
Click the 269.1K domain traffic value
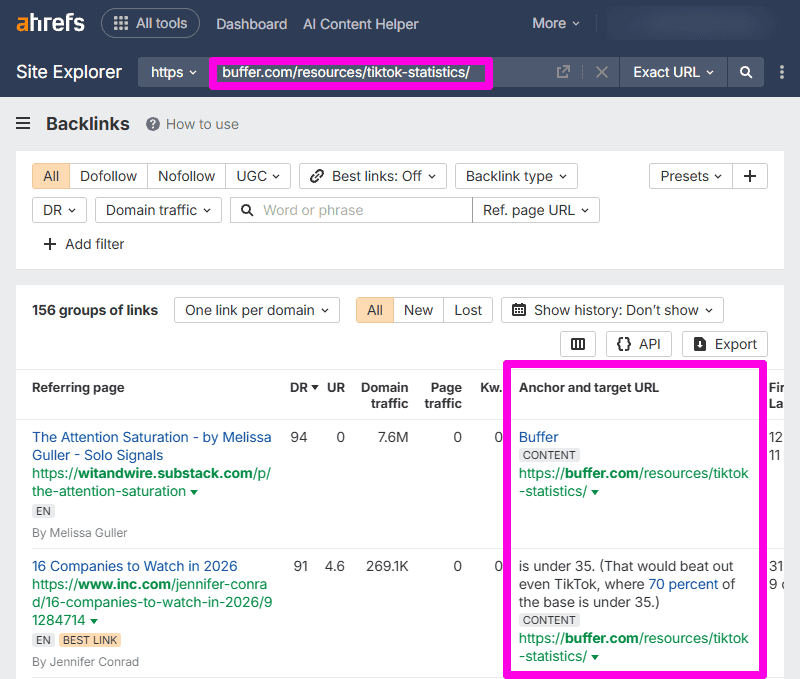pos(387,566)
